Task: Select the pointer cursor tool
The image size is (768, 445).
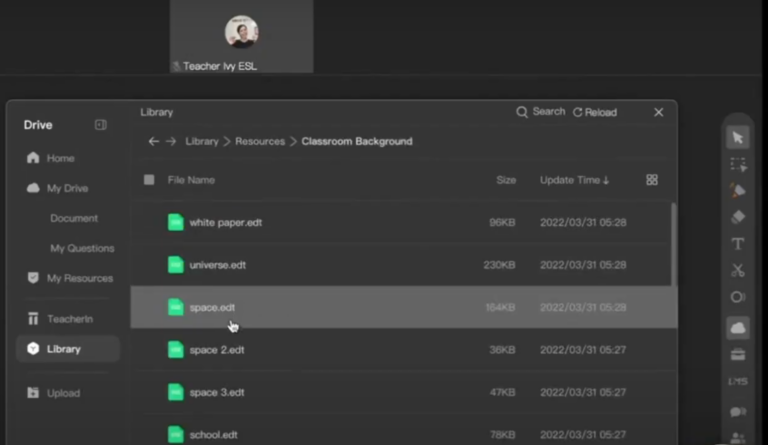Action: [x=737, y=138]
